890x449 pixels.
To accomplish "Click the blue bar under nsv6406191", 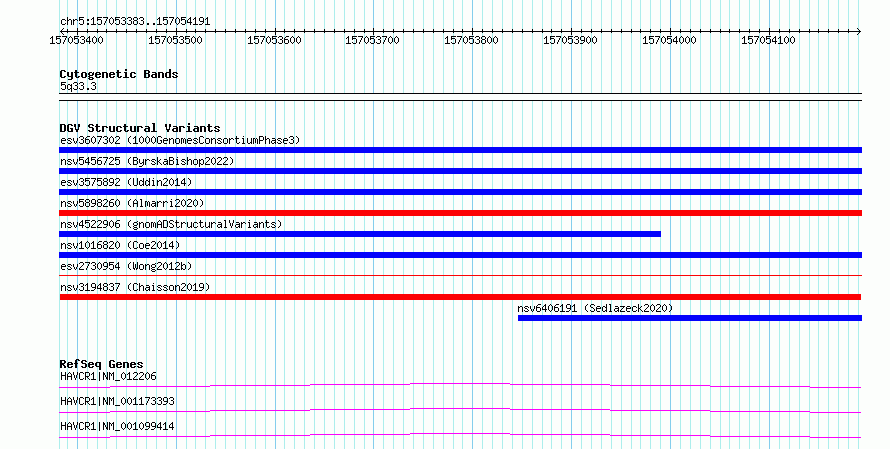I will [x=690, y=318].
